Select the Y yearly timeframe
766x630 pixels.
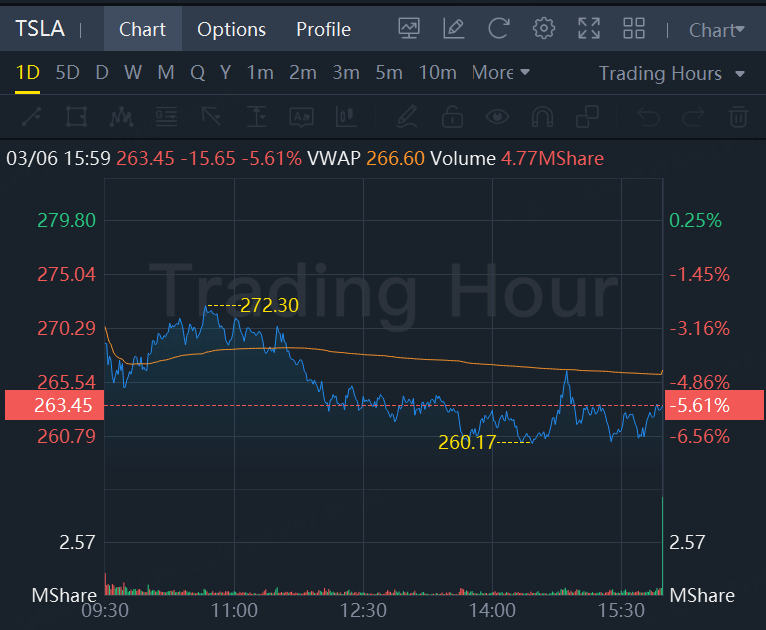tap(225, 72)
